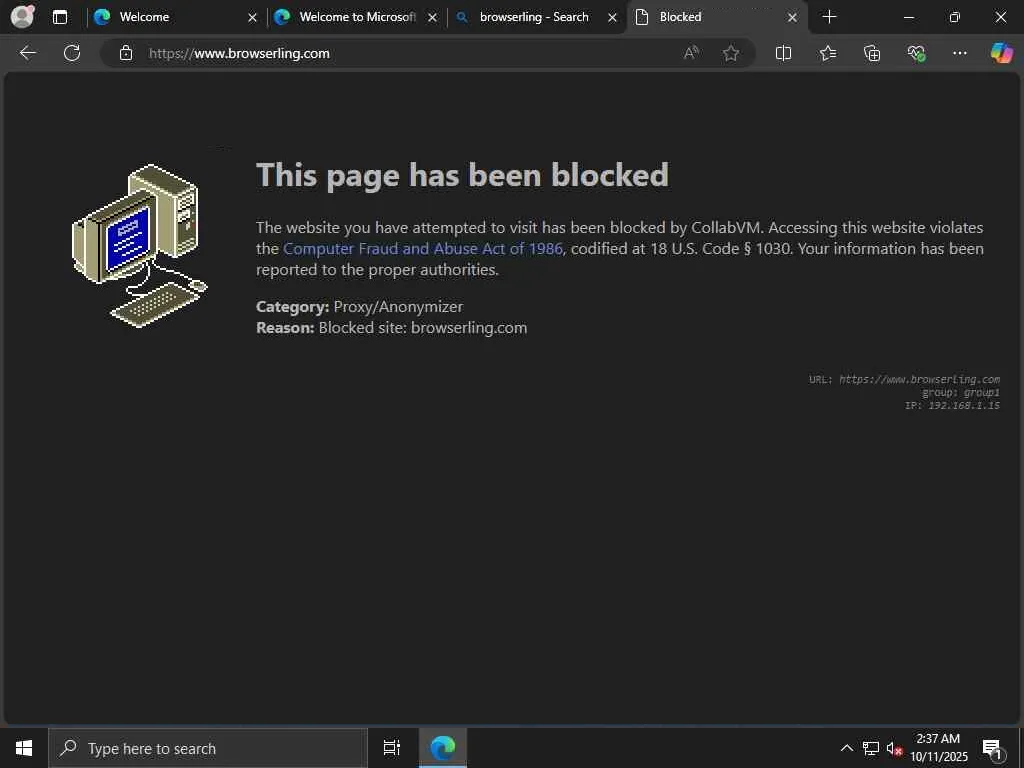This screenshot has width=1024, height=768.
Task: Add this page to favorites star
Action: coord(731,53)
